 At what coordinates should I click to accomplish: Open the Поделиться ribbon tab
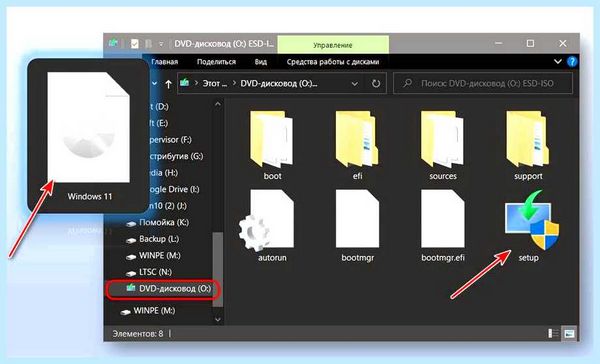tap(216, 62)
